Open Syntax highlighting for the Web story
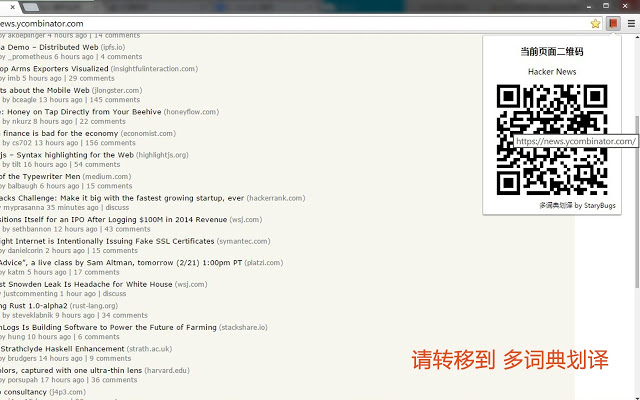The image size is (640, 400). (67, 155)
